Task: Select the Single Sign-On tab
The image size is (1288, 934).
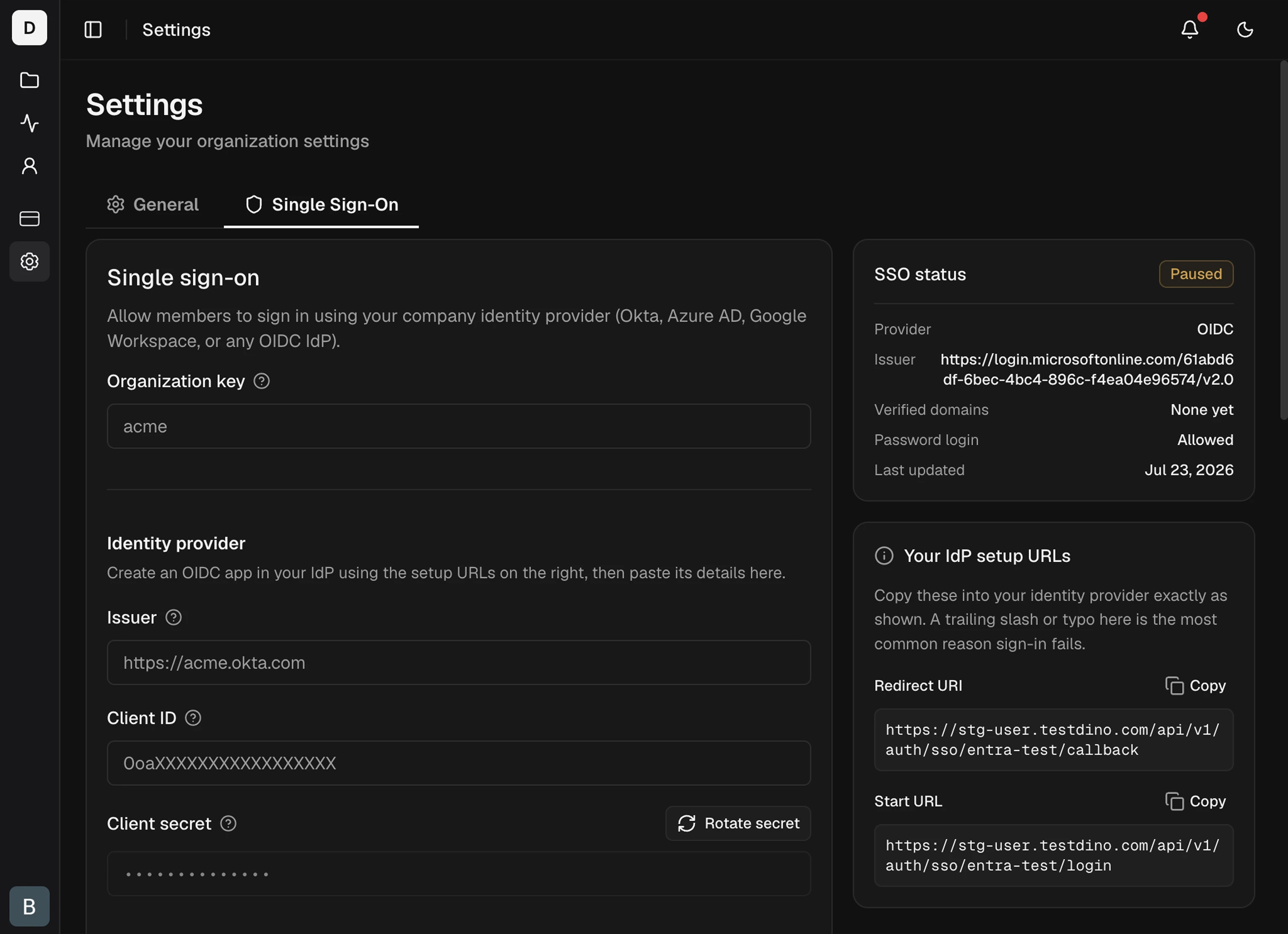Action: (322, 205)
